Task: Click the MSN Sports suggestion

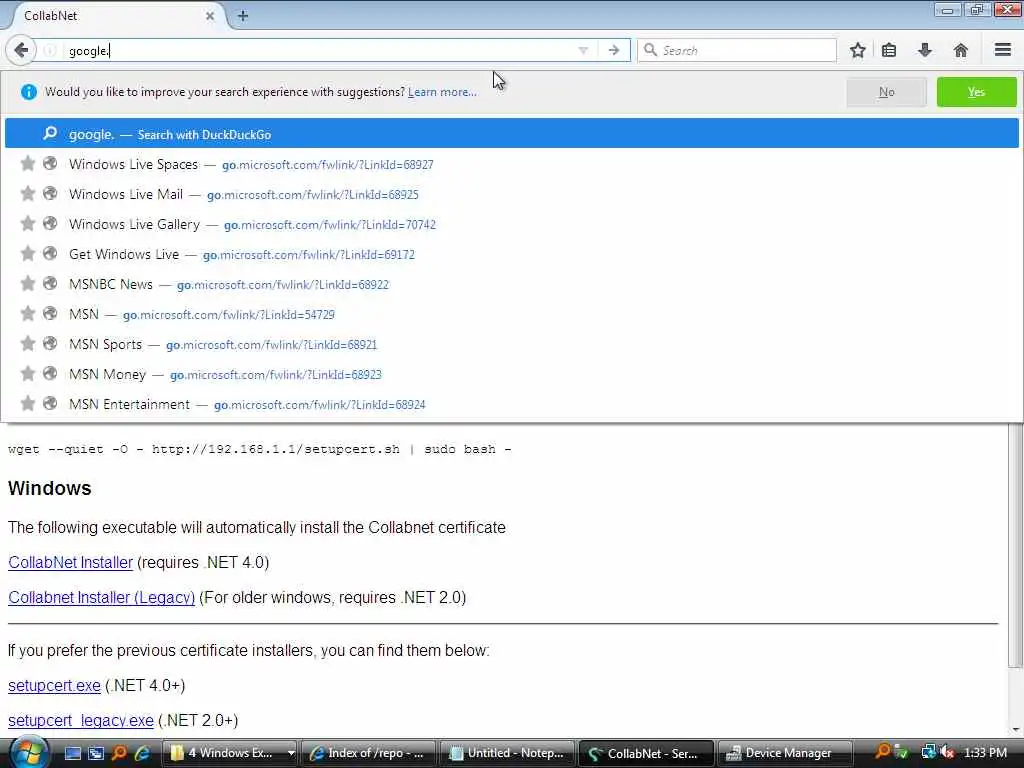Action: (x=511, y=344)
